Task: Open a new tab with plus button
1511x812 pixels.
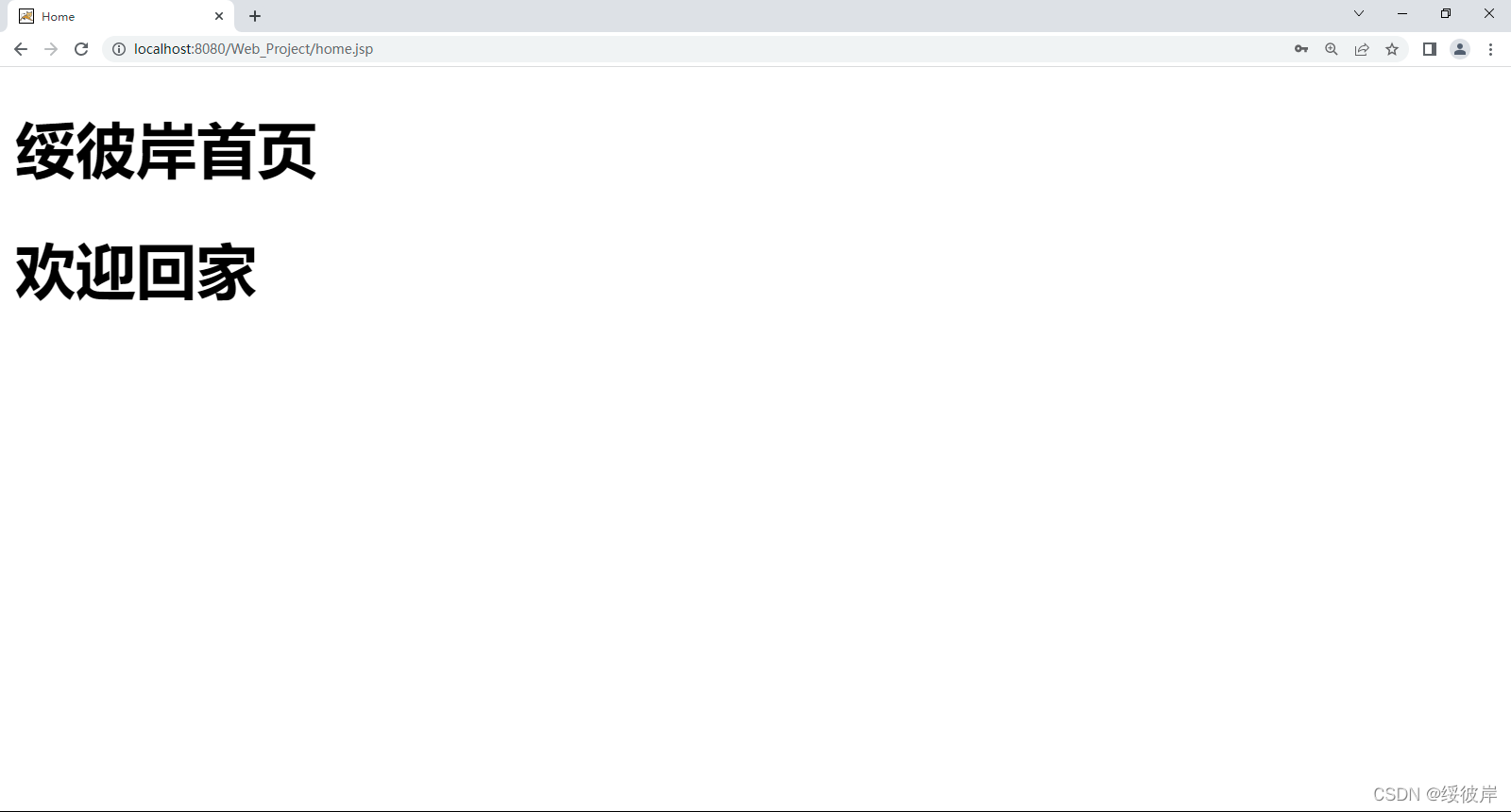Action: click(x=255, y=16)
